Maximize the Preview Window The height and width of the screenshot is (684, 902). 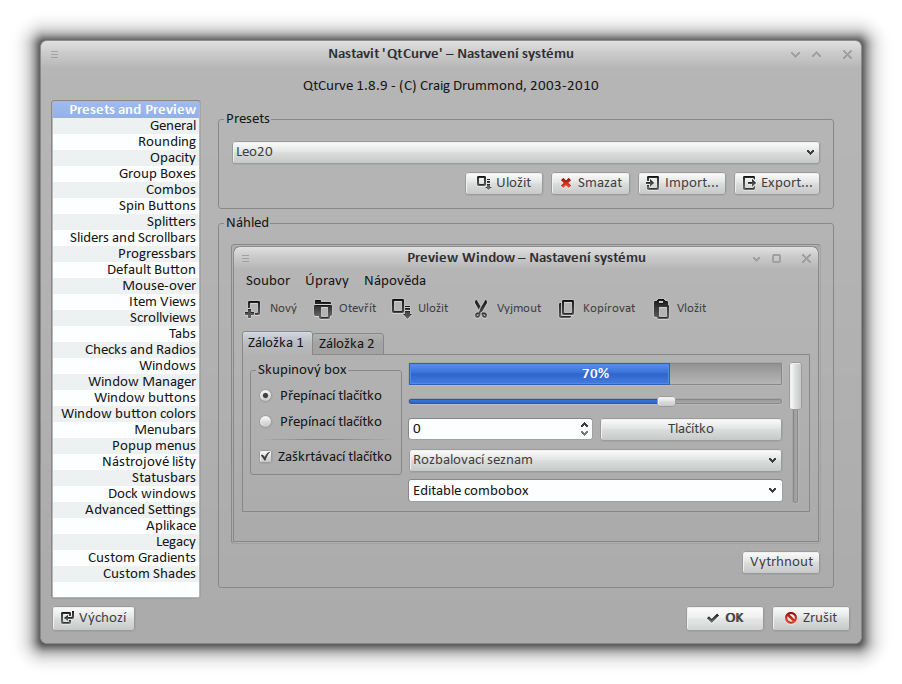coord(777,258)
